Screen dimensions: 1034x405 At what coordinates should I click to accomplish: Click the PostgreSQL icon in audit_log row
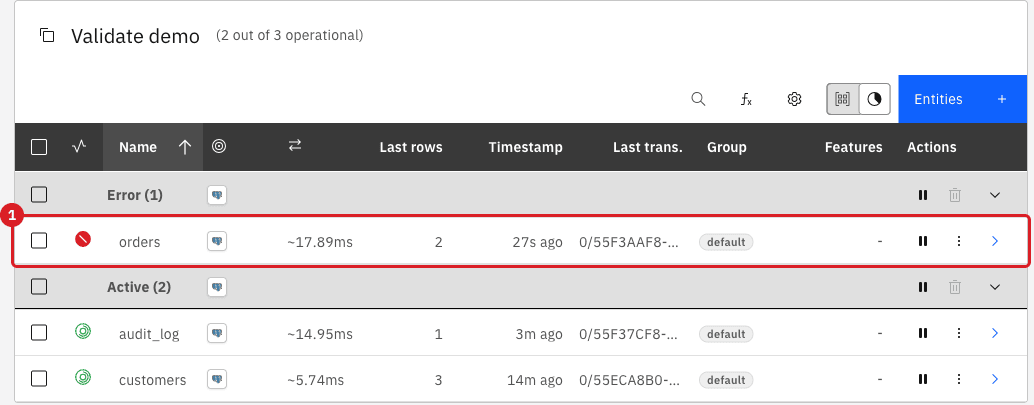(x=217, y=333)
